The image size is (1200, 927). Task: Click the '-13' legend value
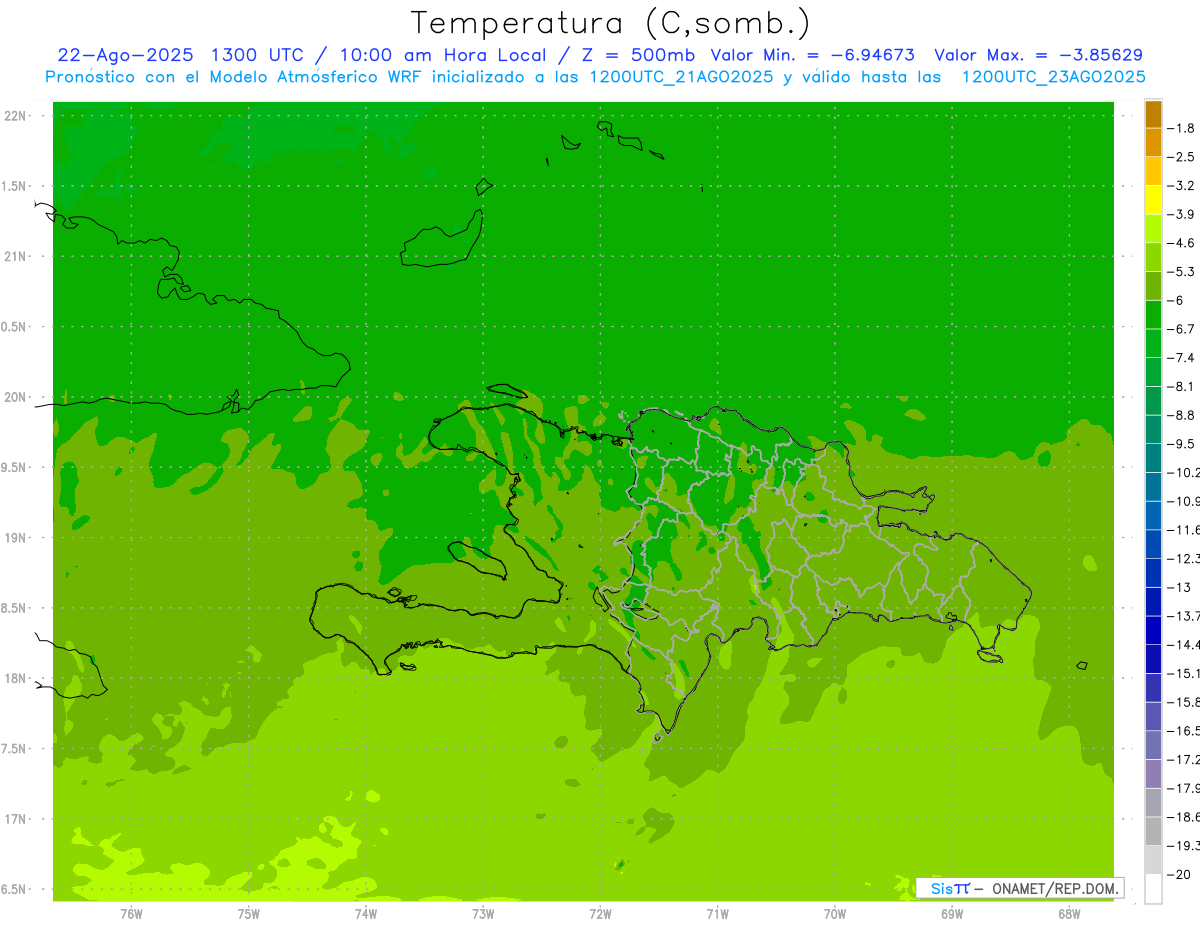coord(1180,588)
